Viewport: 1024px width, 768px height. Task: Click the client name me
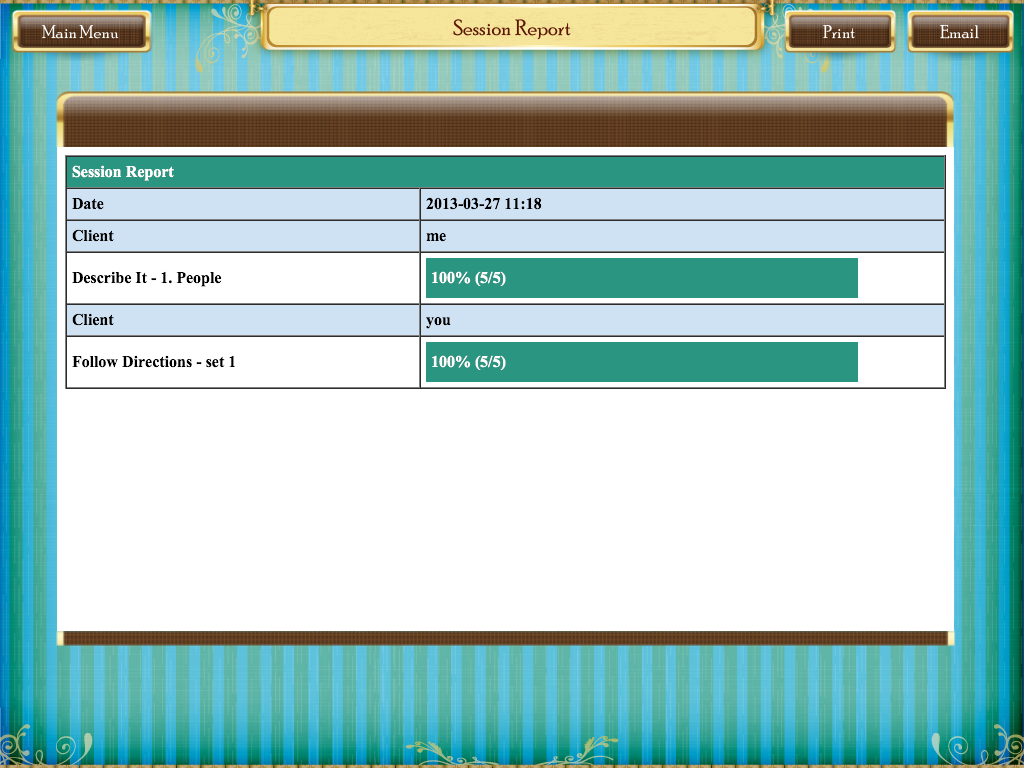(433, 235)
